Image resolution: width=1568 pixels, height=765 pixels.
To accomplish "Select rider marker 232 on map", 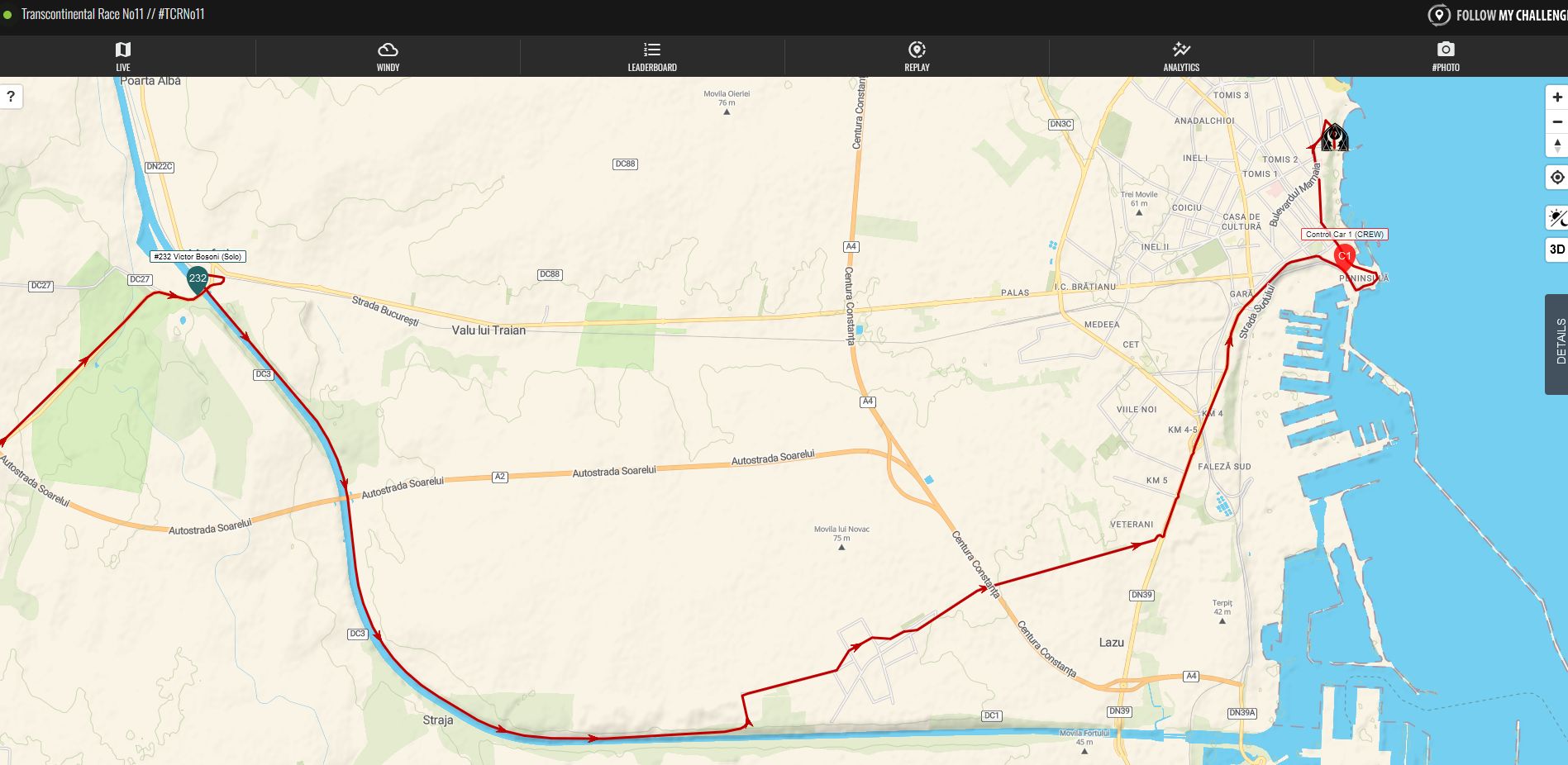I will coord(198,280).
